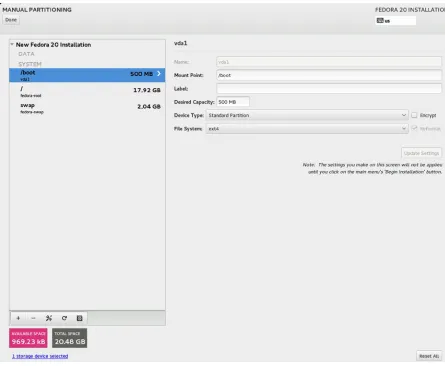Click the 2.04 GB size value
The height and width of the screenshot is (366, 445).
(149, 106)
